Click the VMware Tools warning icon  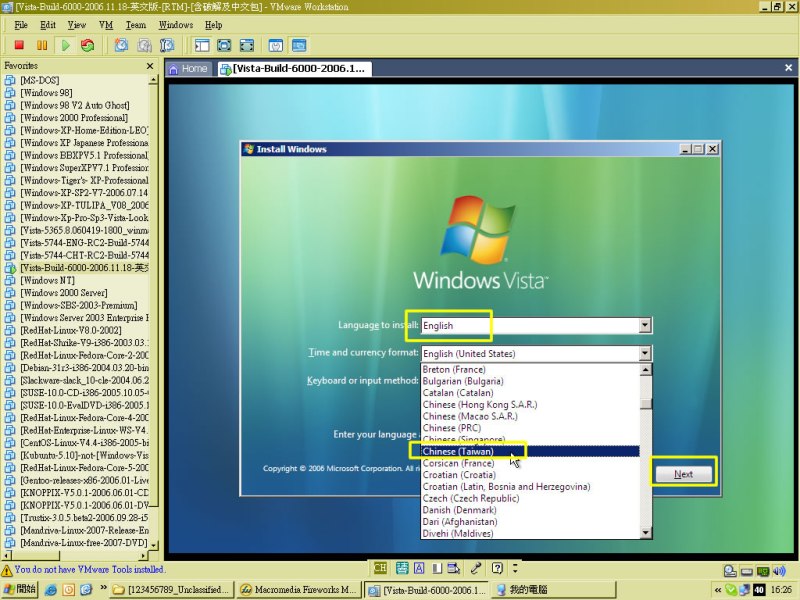(7, 570)
